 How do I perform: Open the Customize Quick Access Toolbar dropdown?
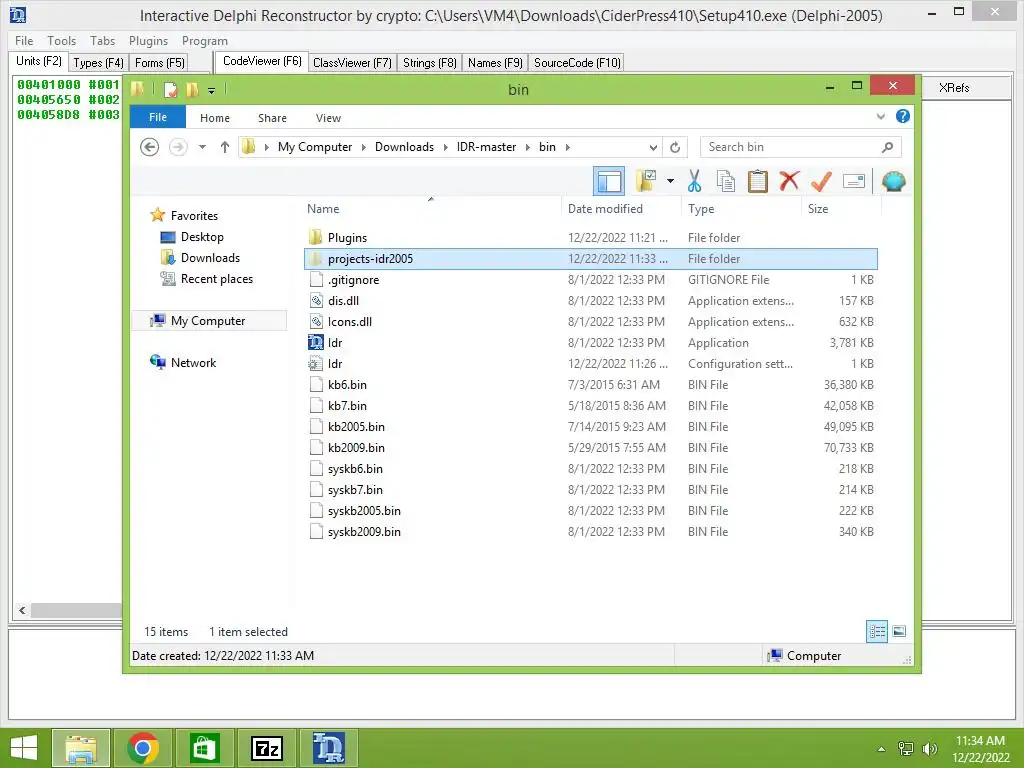click(212, 90)
